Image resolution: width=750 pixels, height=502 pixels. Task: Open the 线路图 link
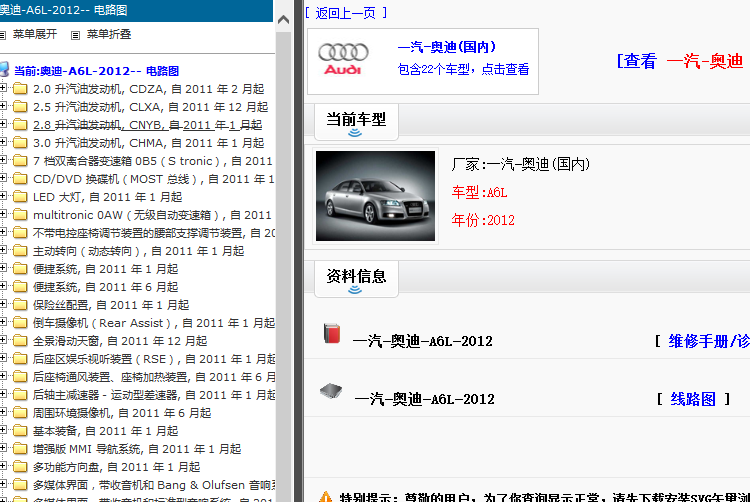coord(693,399)
